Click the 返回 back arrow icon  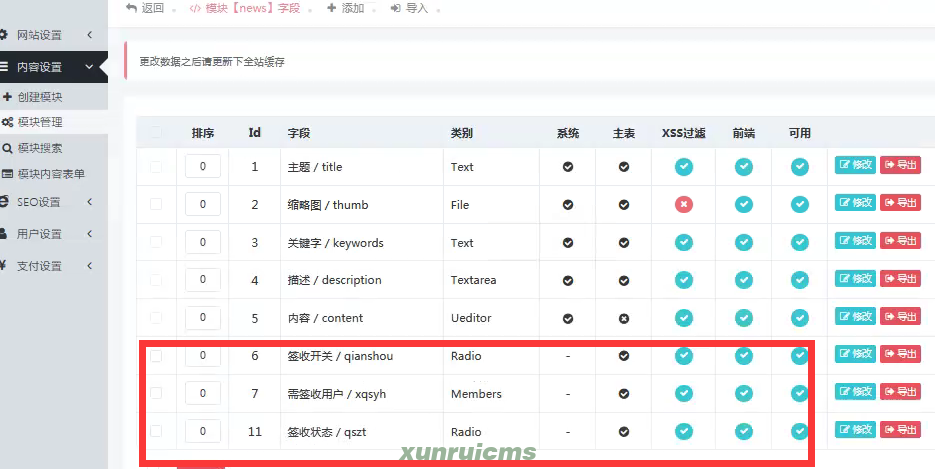[131, 8]
